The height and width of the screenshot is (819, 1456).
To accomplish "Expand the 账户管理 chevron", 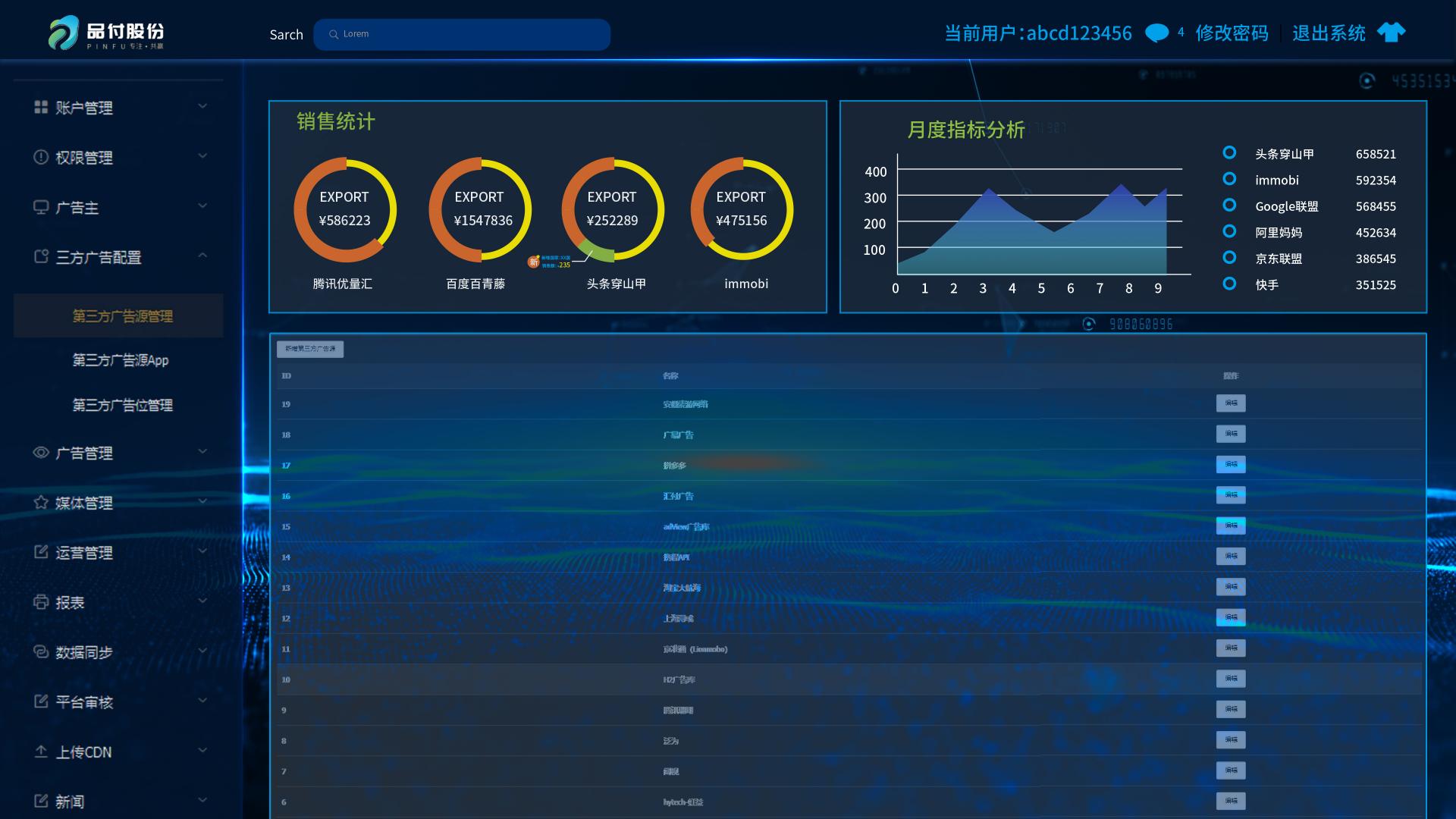I will tap(202, 106).
